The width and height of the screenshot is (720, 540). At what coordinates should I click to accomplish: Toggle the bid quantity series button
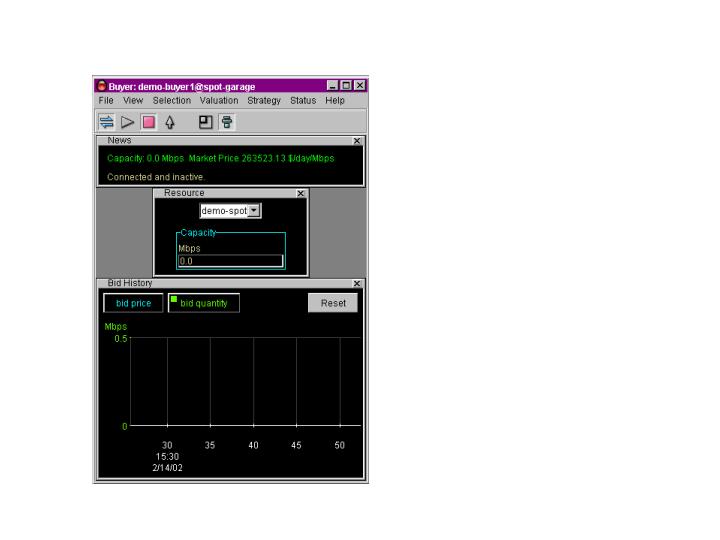pos(204,303)
